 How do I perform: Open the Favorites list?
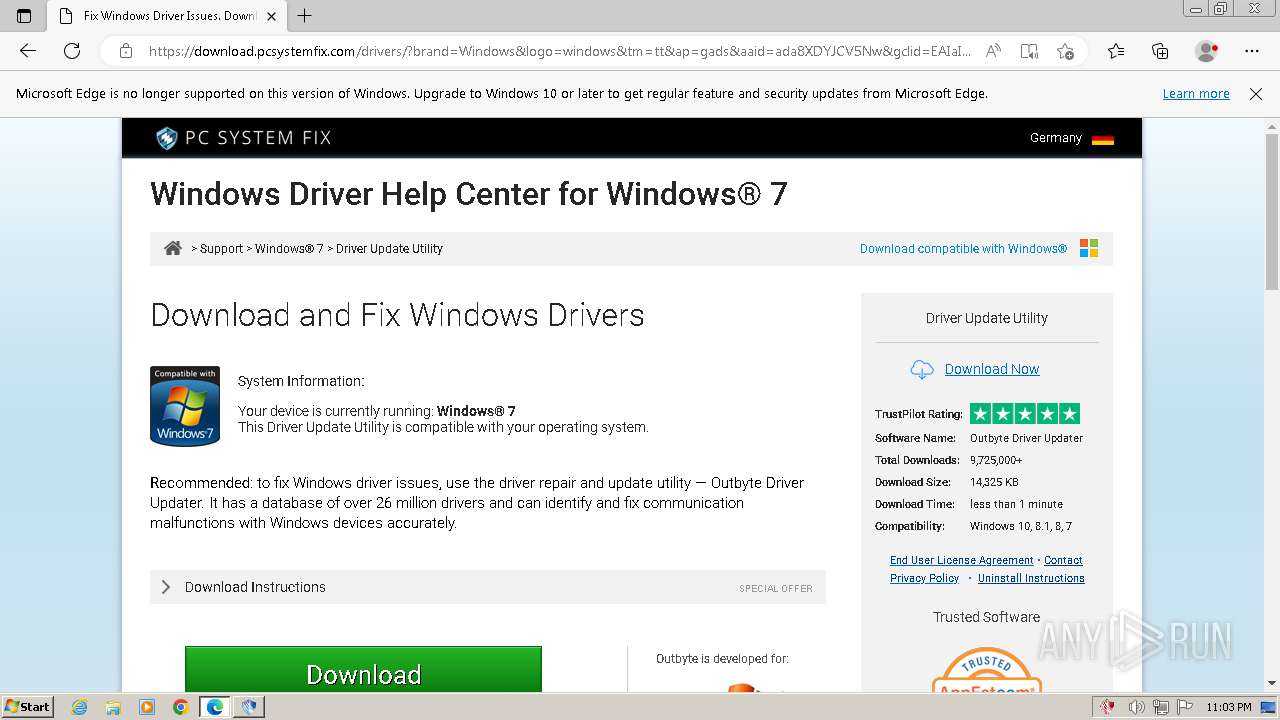tap(1116, 51)
